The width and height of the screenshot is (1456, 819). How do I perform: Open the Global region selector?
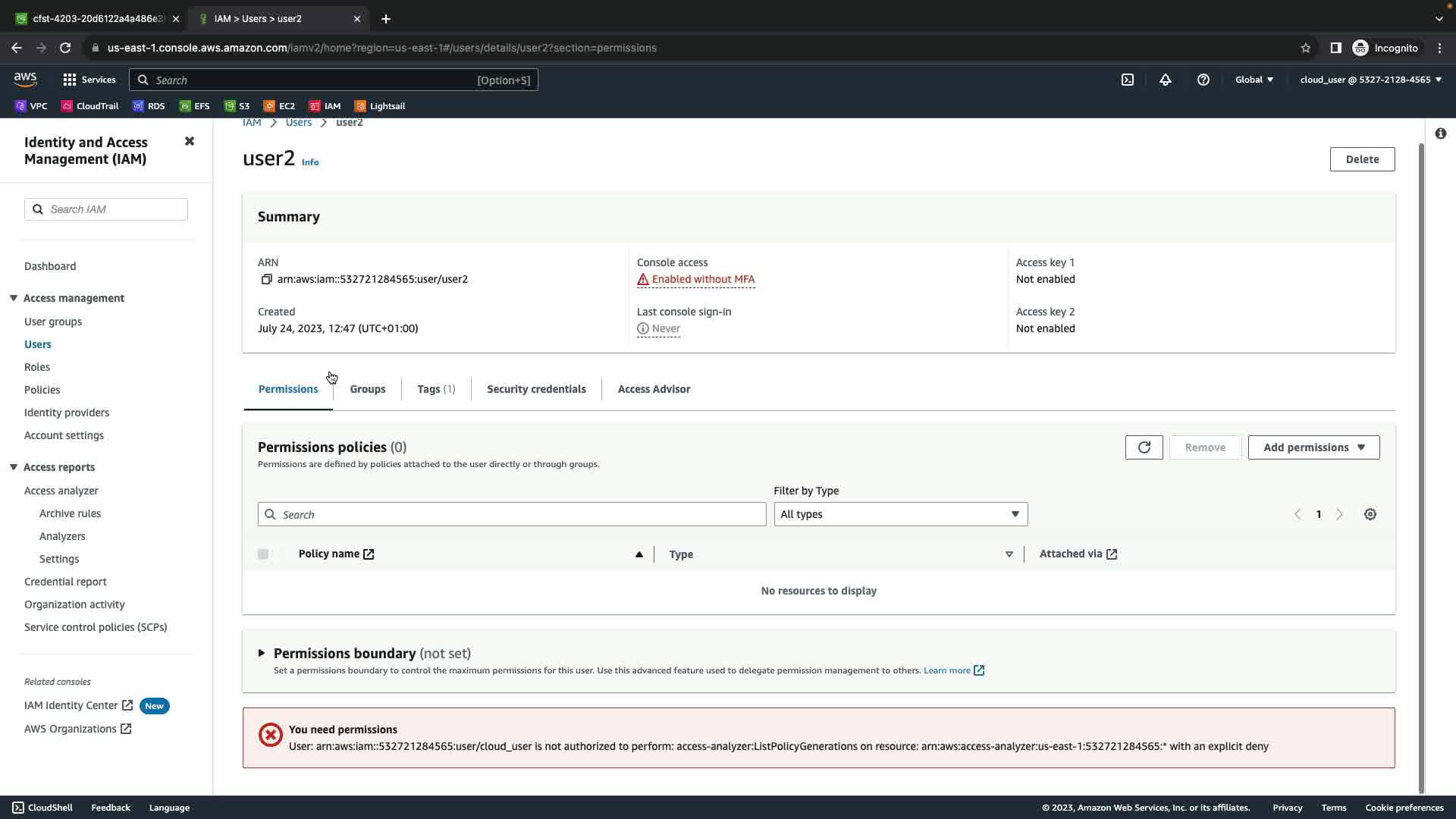coord(1254,80)
